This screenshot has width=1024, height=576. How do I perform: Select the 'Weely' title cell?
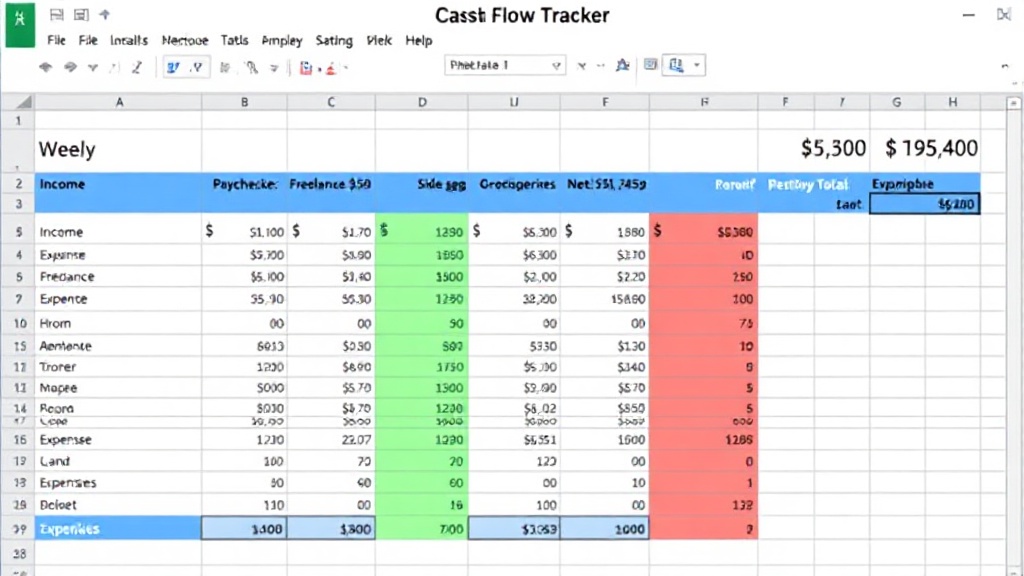[x=119, y=150]
